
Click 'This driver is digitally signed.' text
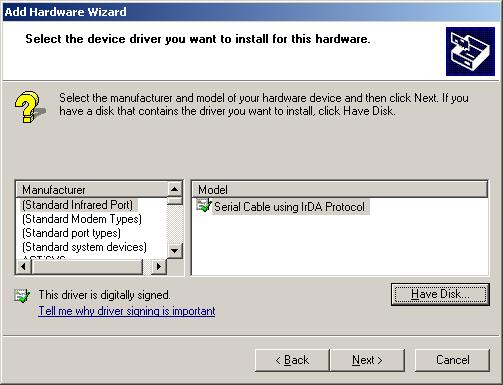104,295
